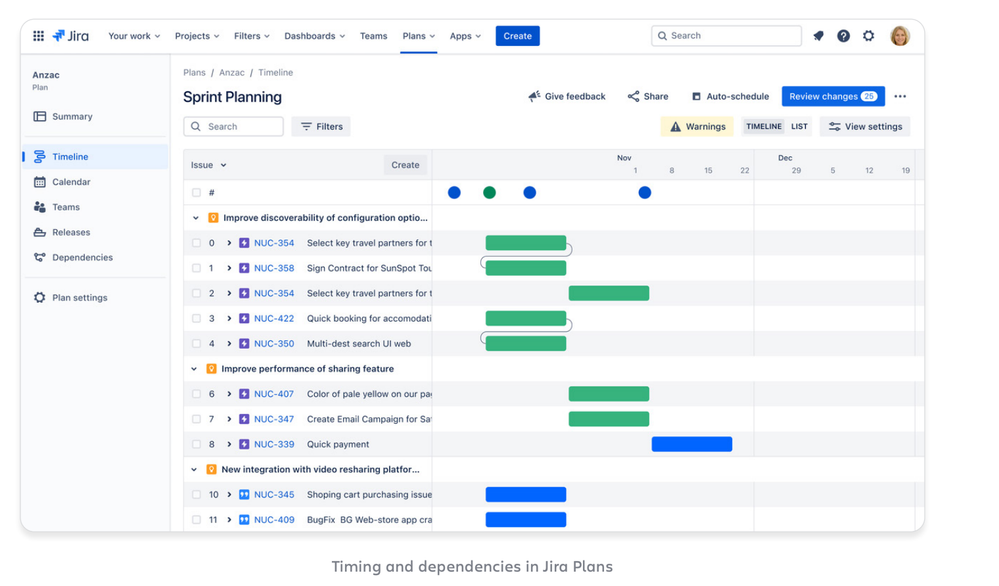Open the help question mark icon

pyautogui.click(x=844, y=36)
